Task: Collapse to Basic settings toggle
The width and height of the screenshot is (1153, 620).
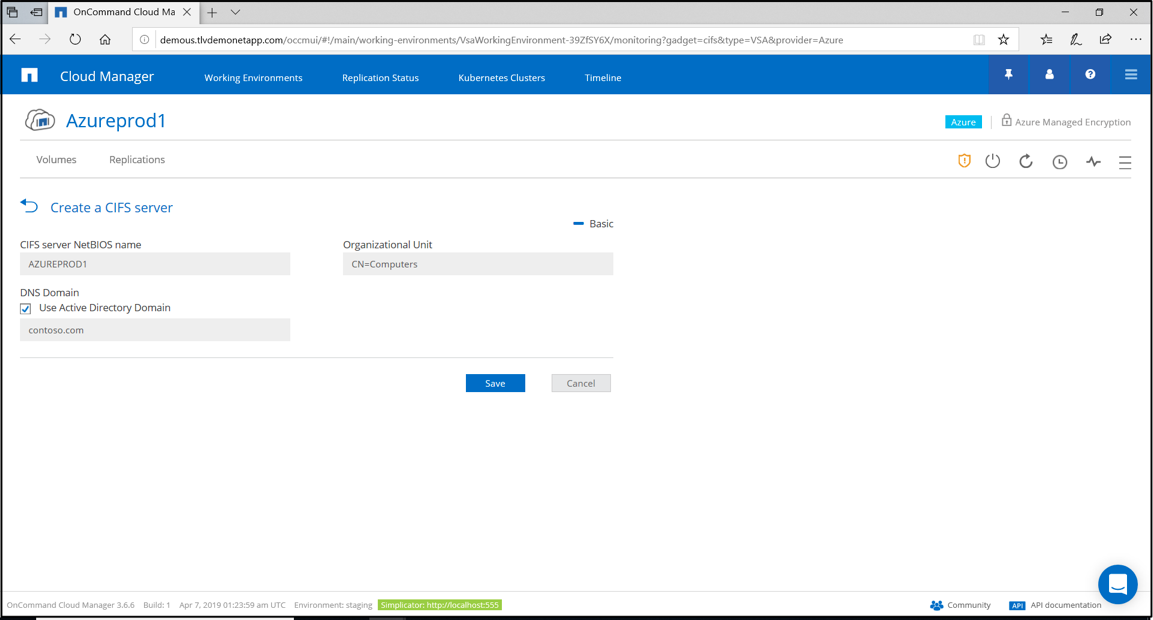Action: [x=593, y=224]
